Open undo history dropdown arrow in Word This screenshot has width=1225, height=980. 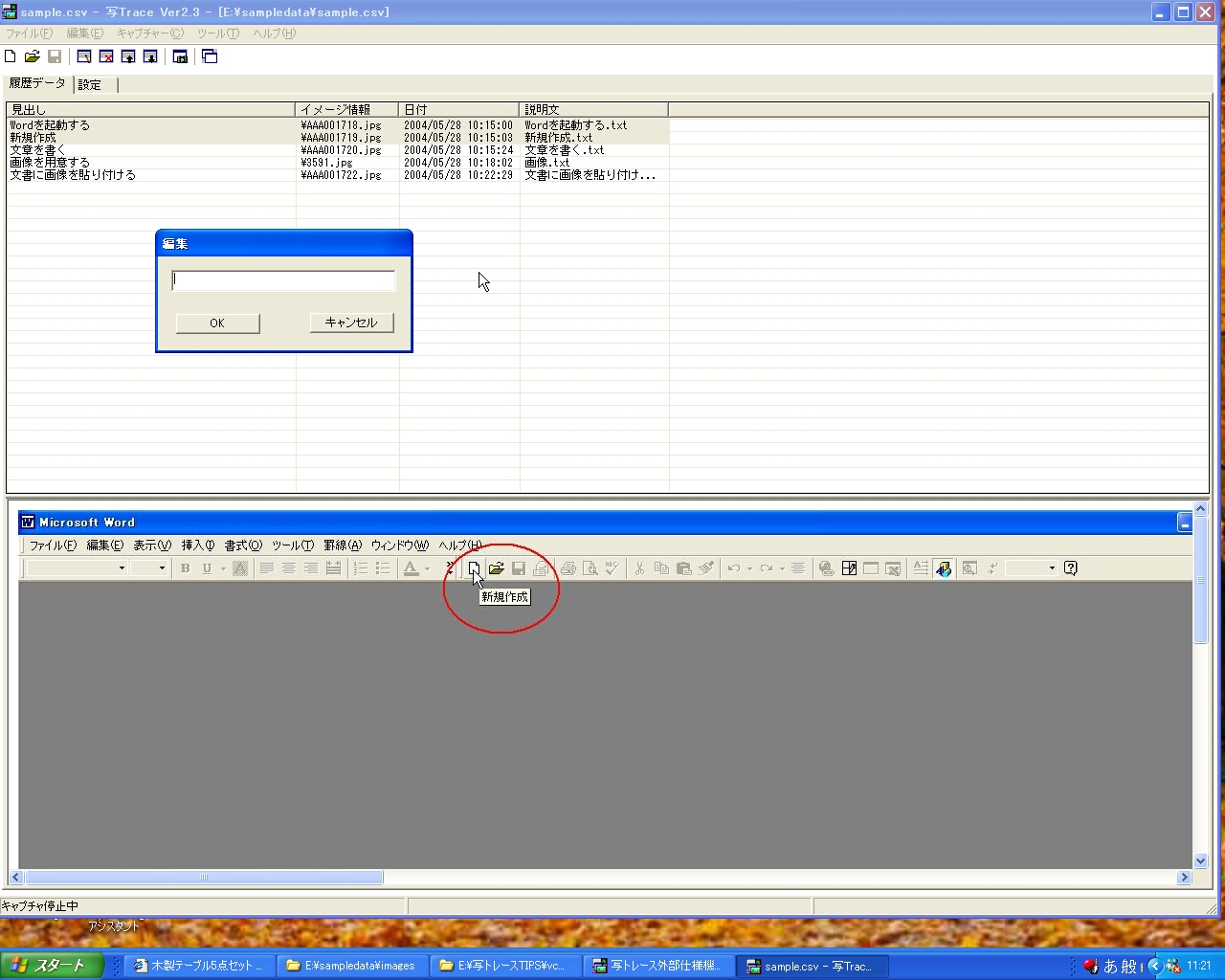point(749,568)
